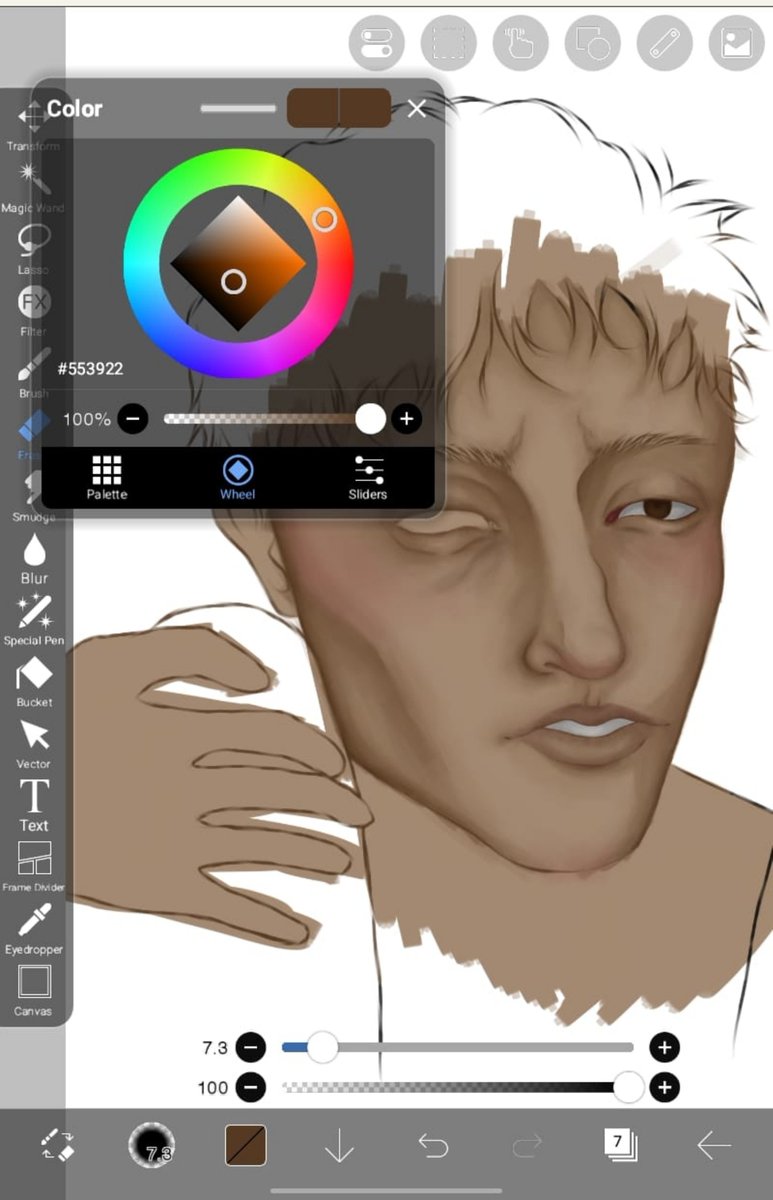Select the Smudge tool
Viewport: 773px width, 1200px height.
(33, 495)
